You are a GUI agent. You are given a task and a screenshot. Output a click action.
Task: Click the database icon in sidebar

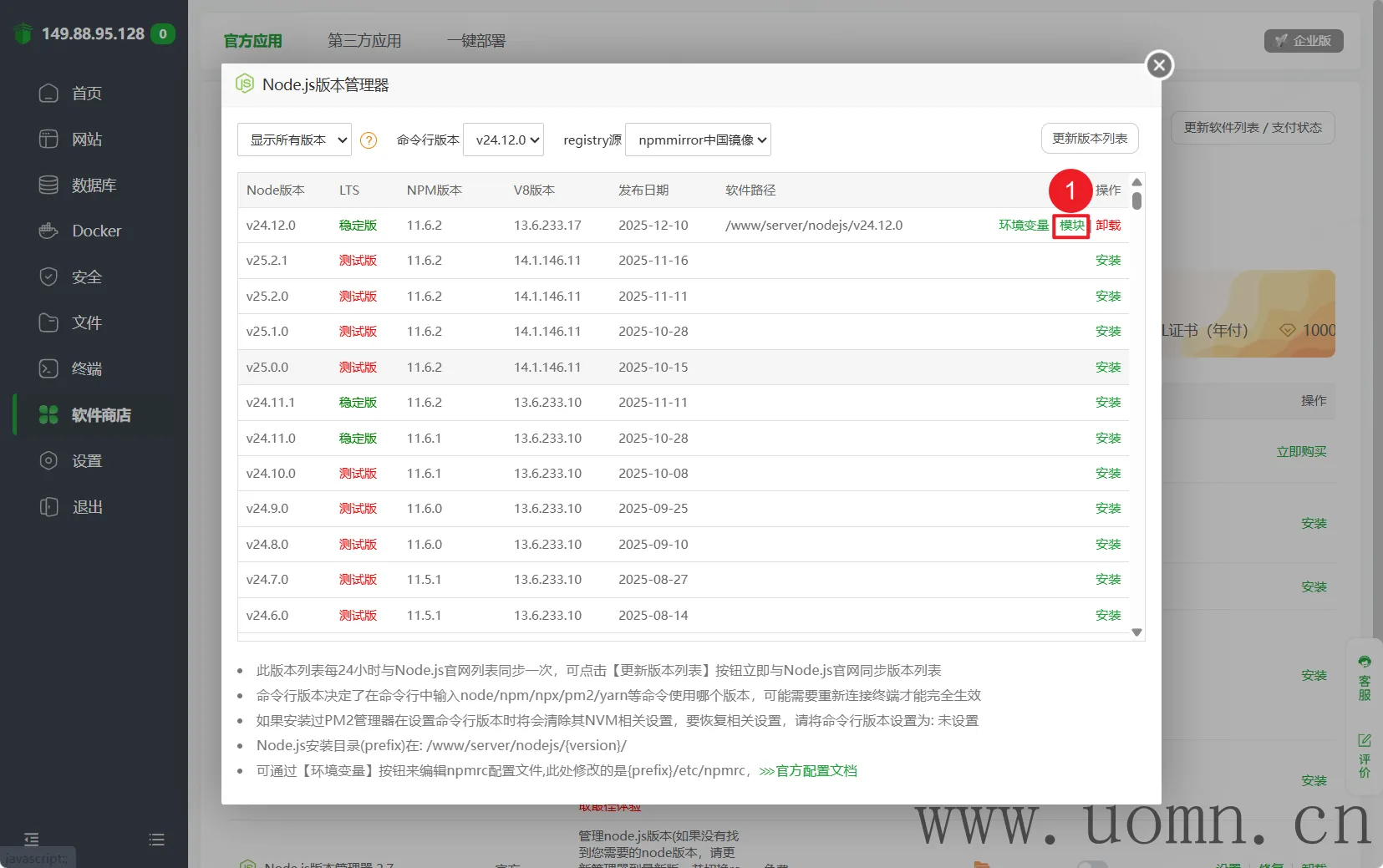48,185
